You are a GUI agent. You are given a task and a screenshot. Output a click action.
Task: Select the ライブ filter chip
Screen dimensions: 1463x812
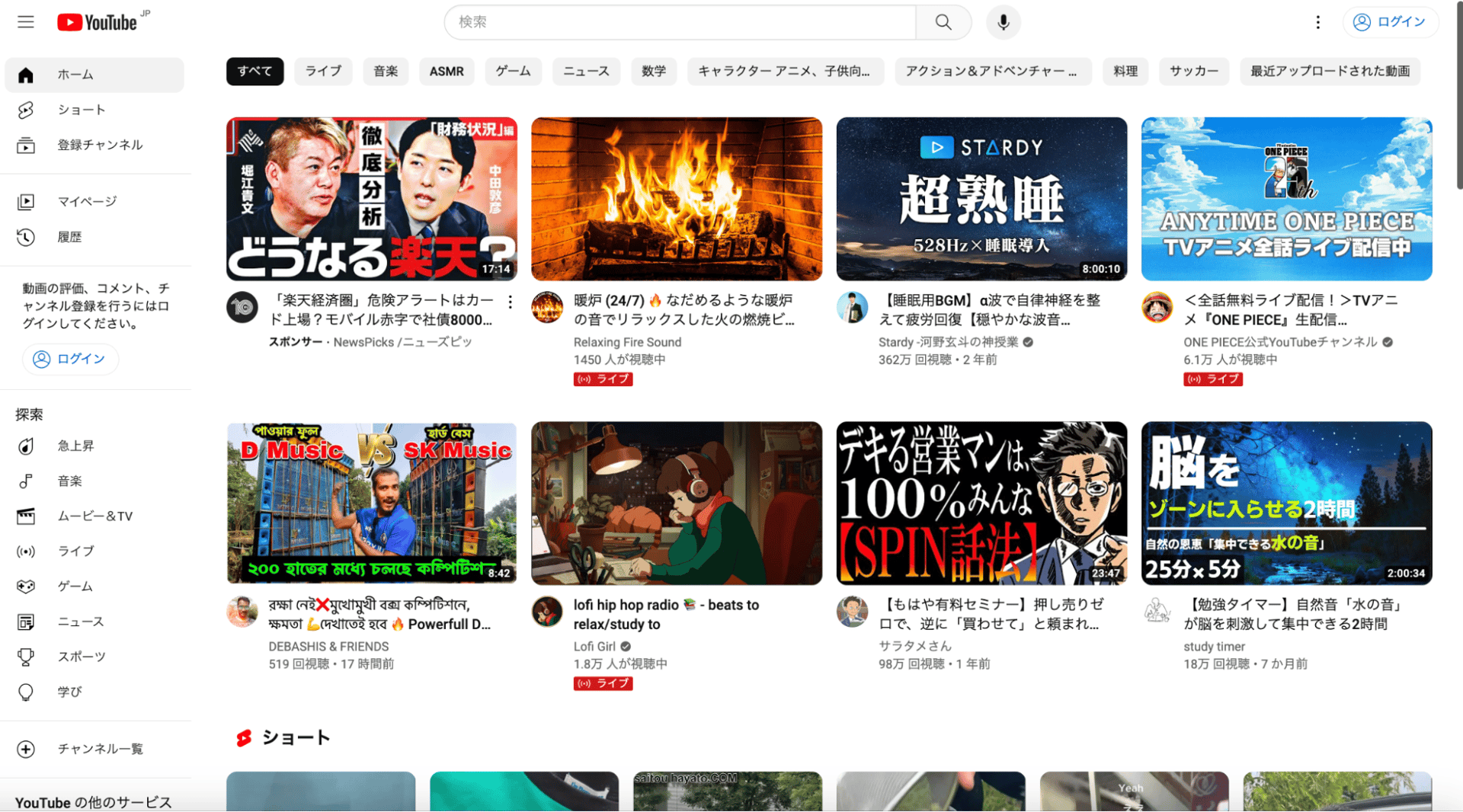click(323, 72)
